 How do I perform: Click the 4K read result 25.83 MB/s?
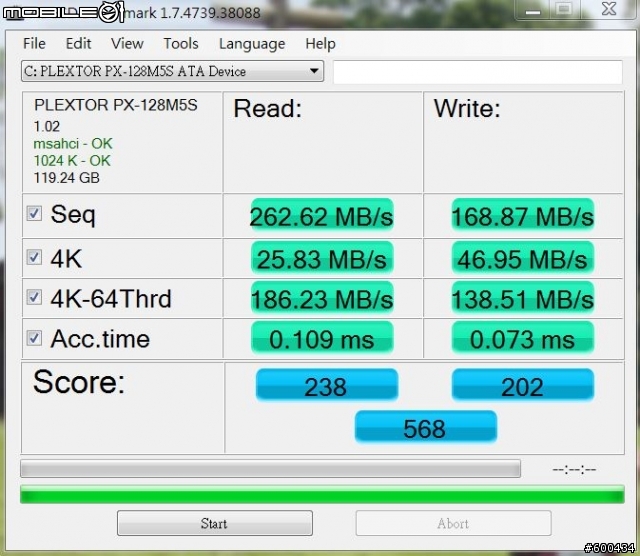[x=322, y=258]
